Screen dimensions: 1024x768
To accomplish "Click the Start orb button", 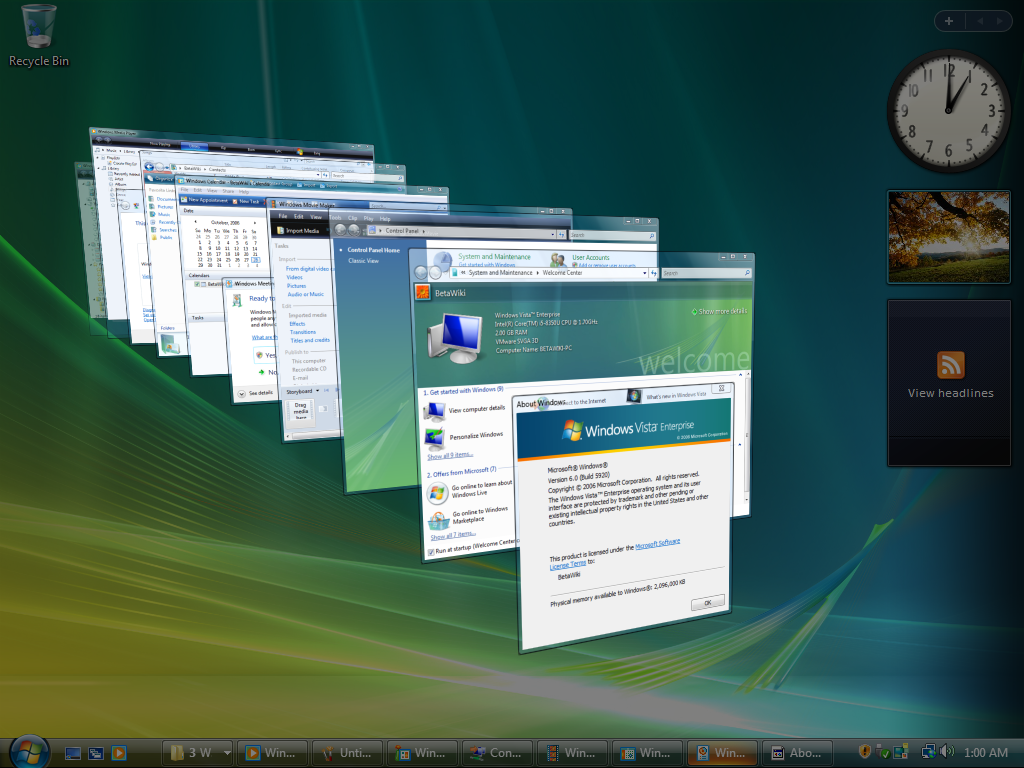I will point(29,751).
